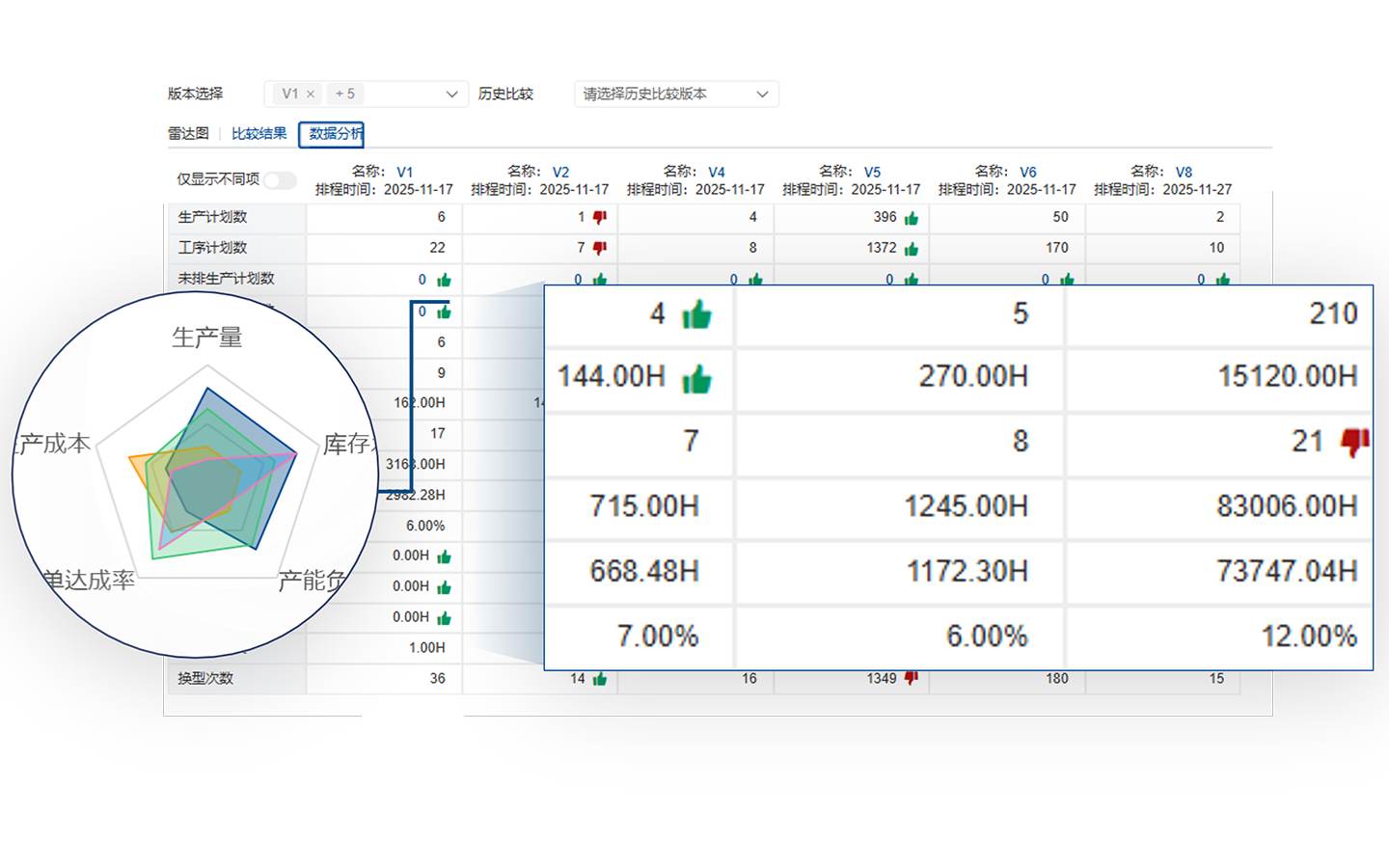Switch to the 比较结果 tab
1389x868 pixels.
point(259,134)
